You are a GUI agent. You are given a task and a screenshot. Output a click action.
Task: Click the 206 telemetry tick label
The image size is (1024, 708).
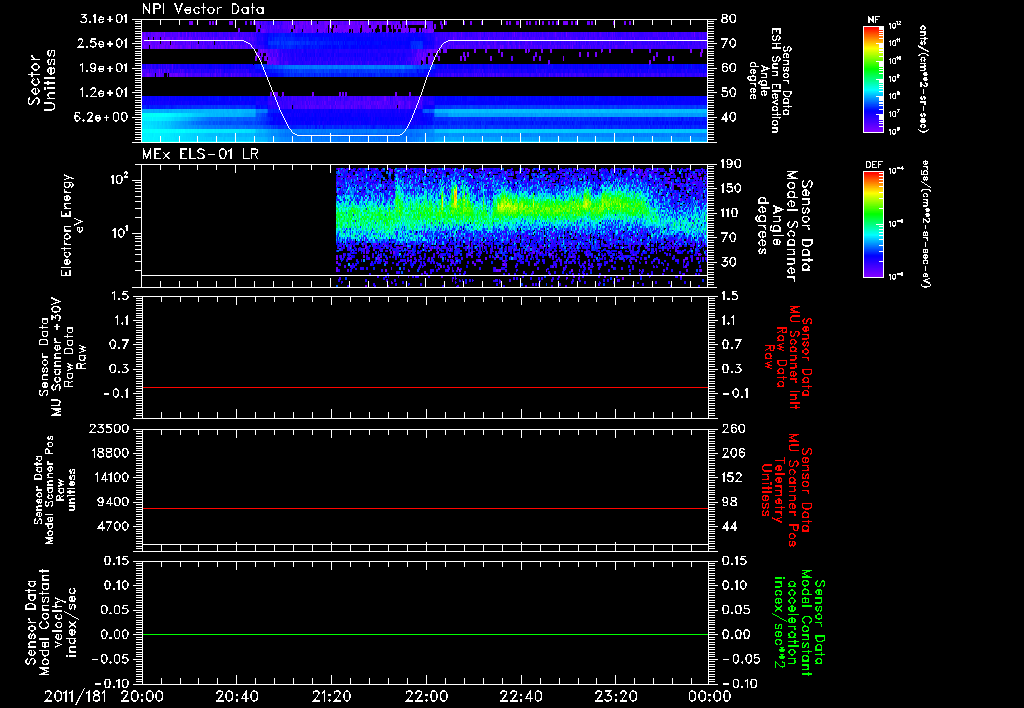tap(731, 453)
